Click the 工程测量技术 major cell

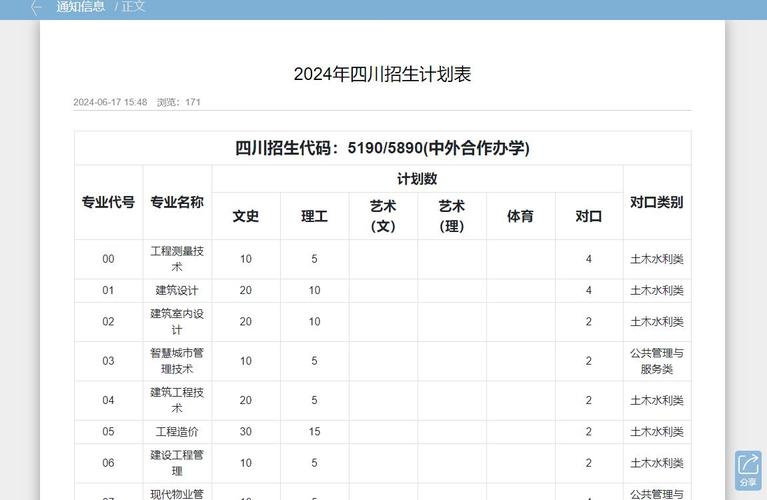coord(177,259)
